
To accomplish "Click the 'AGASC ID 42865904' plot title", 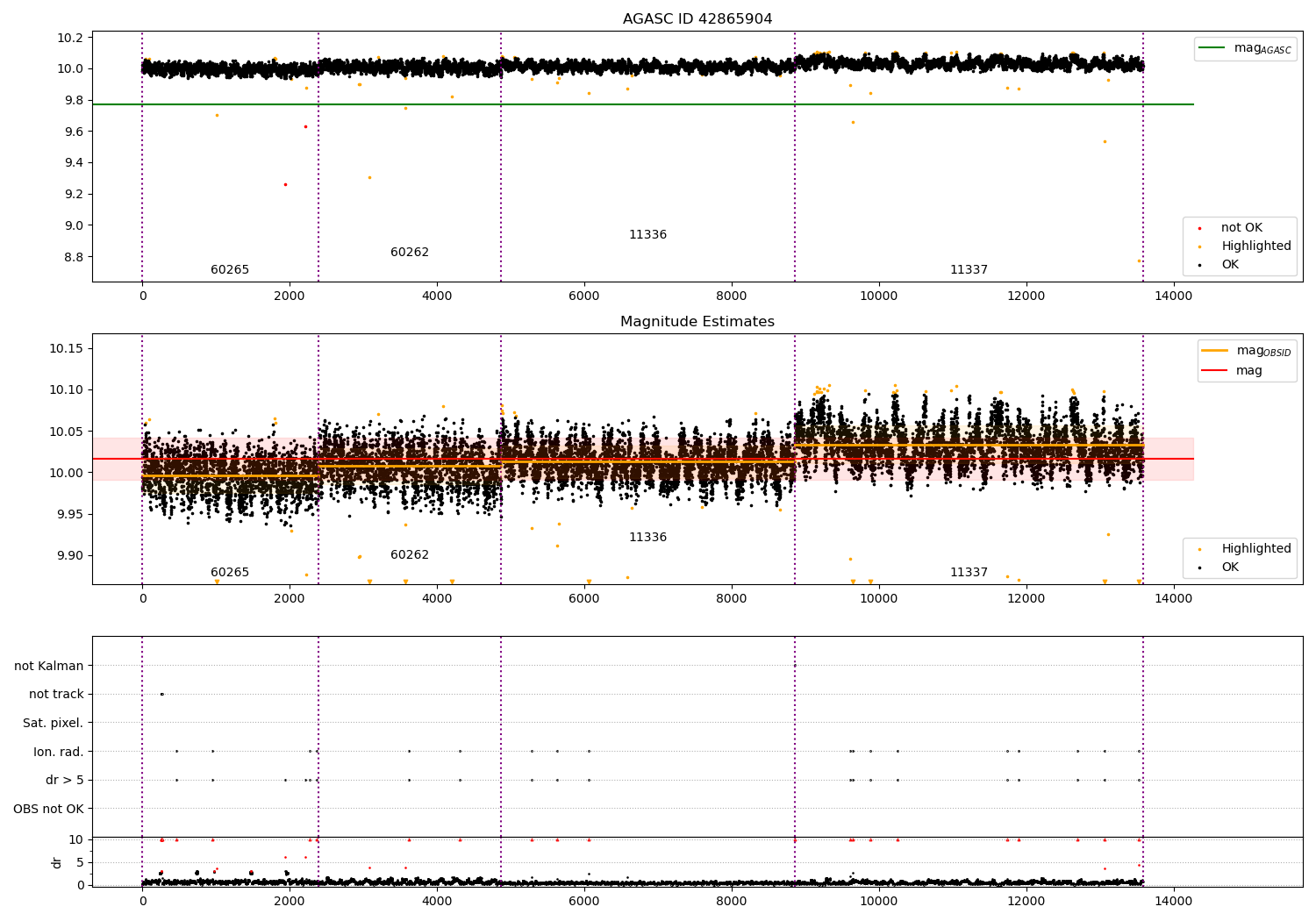I will click(x=697, y=19).
